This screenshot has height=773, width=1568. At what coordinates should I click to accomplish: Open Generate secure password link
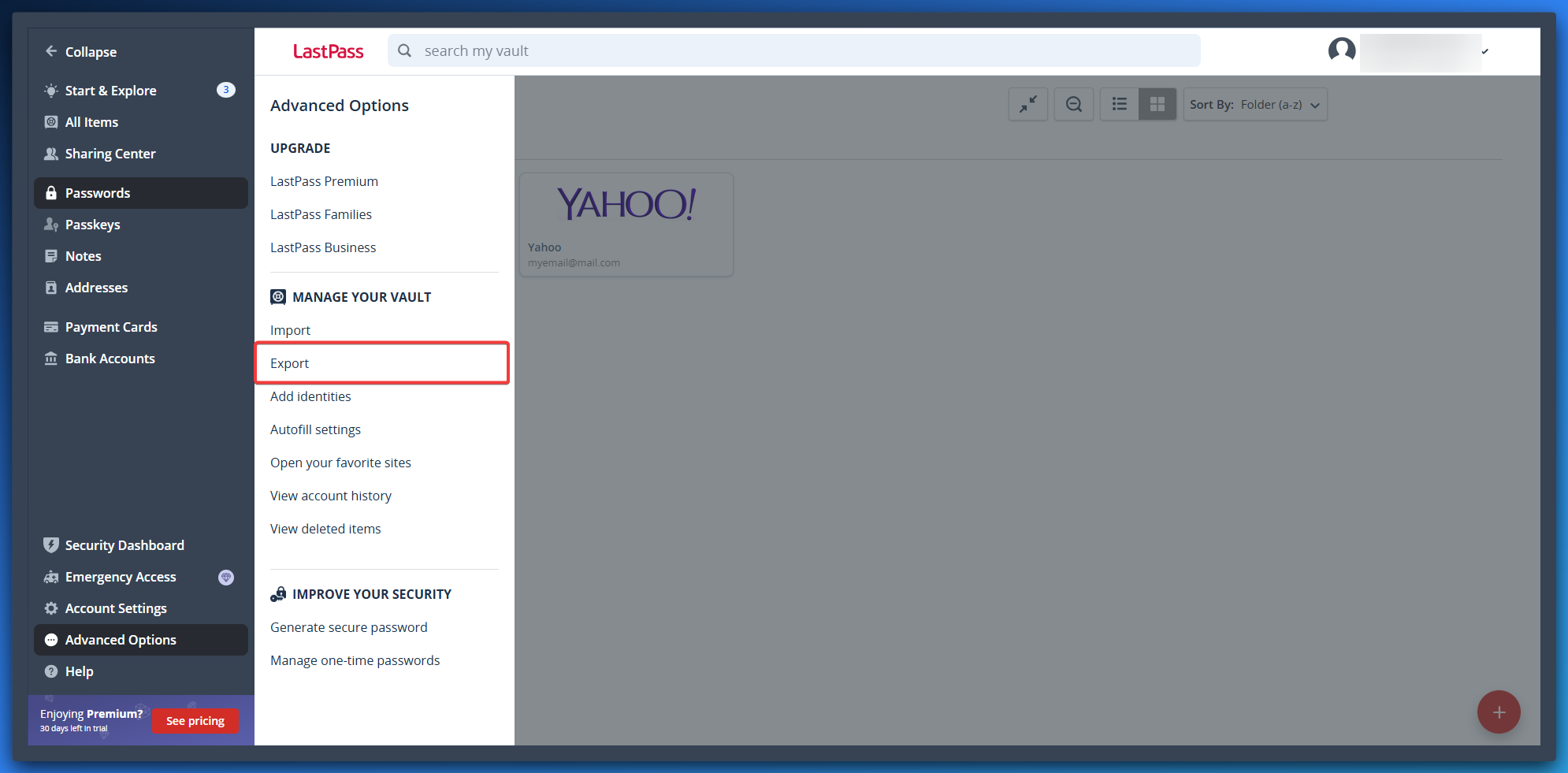click(x=348, y=627)
